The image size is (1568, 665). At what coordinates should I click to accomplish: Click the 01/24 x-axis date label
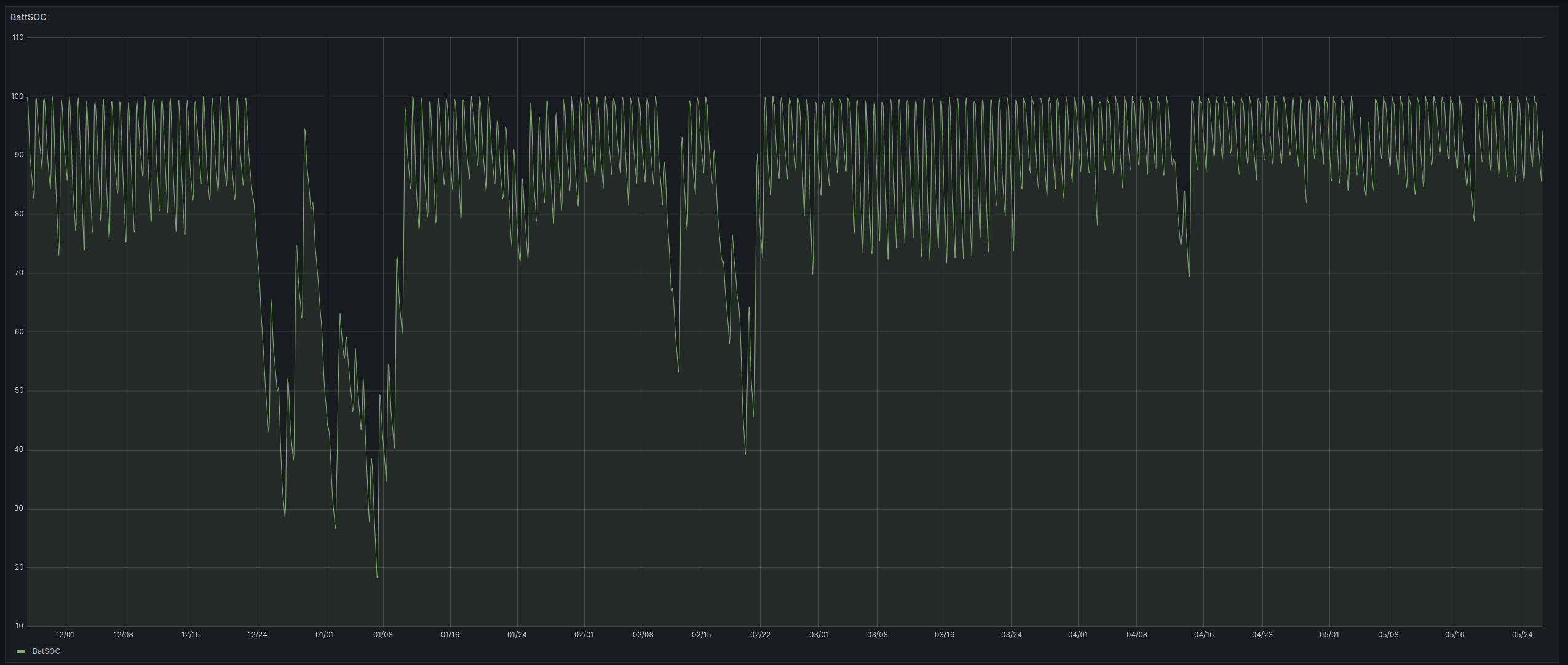coord(517,635)
